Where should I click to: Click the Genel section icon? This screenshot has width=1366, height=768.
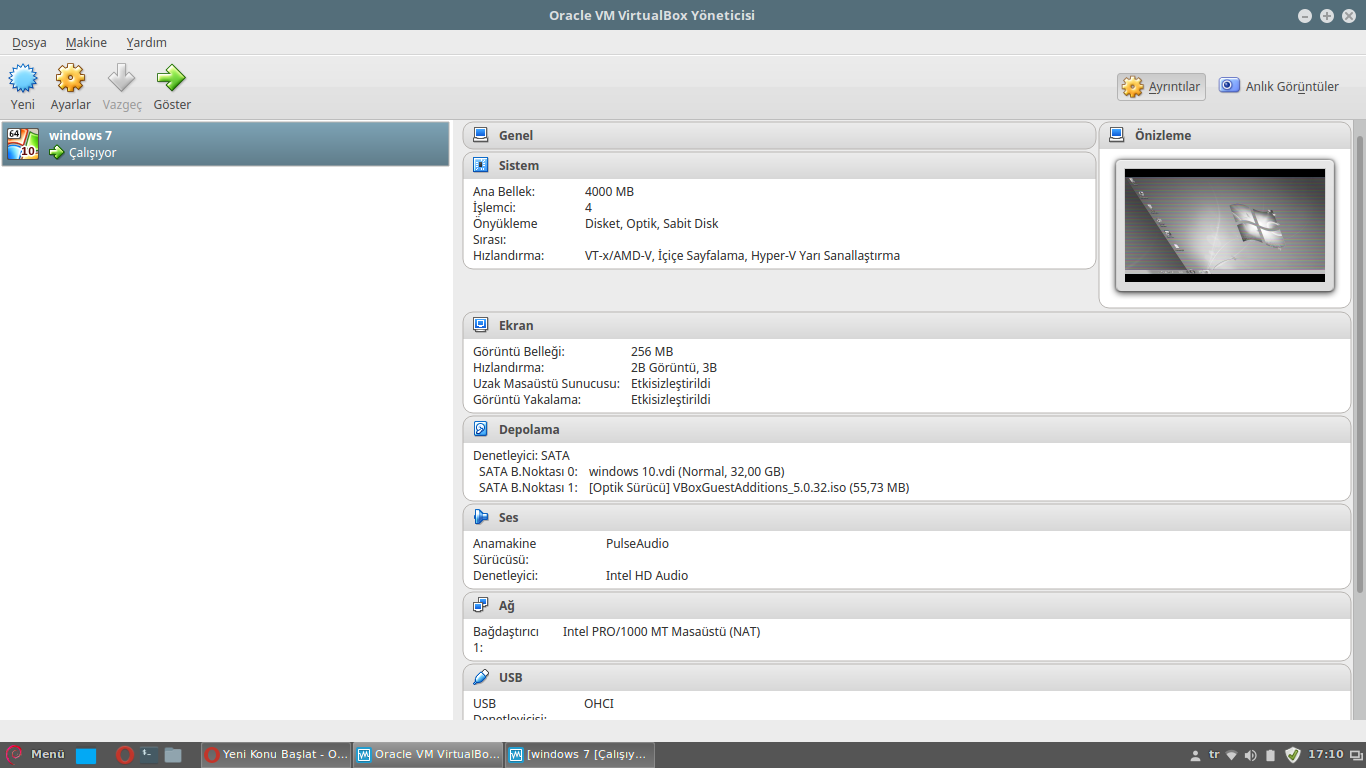pyautogui.click(x=481, y=135)
